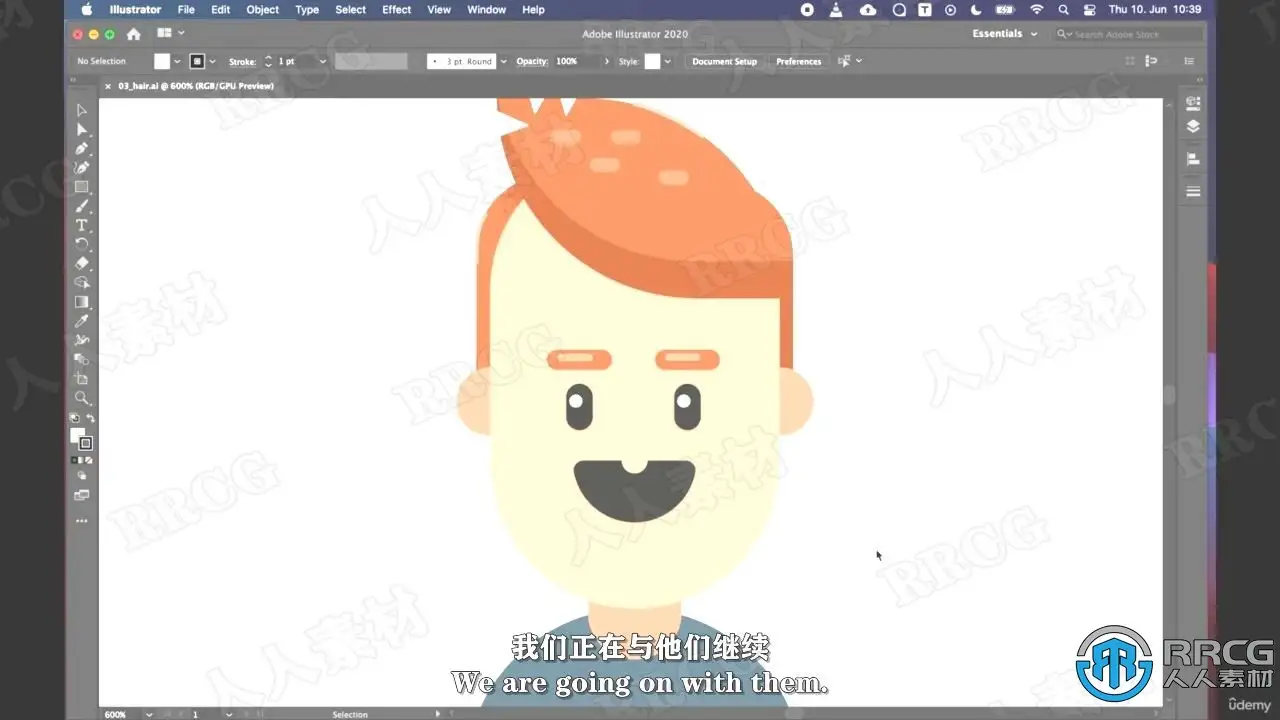Screen dimensions: 1280x720
Task: Pick the Shape Builder tool
Action: 82,283
